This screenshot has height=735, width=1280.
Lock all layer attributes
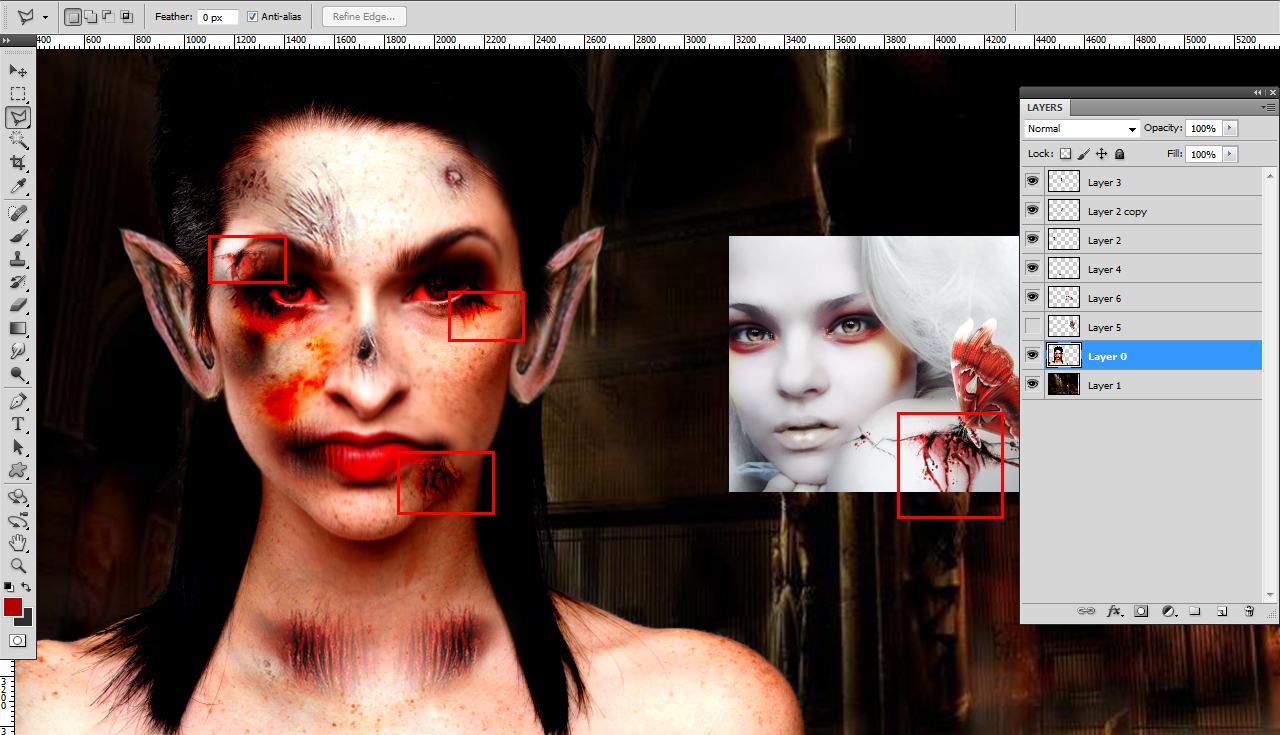click(x=1119, y=154)
